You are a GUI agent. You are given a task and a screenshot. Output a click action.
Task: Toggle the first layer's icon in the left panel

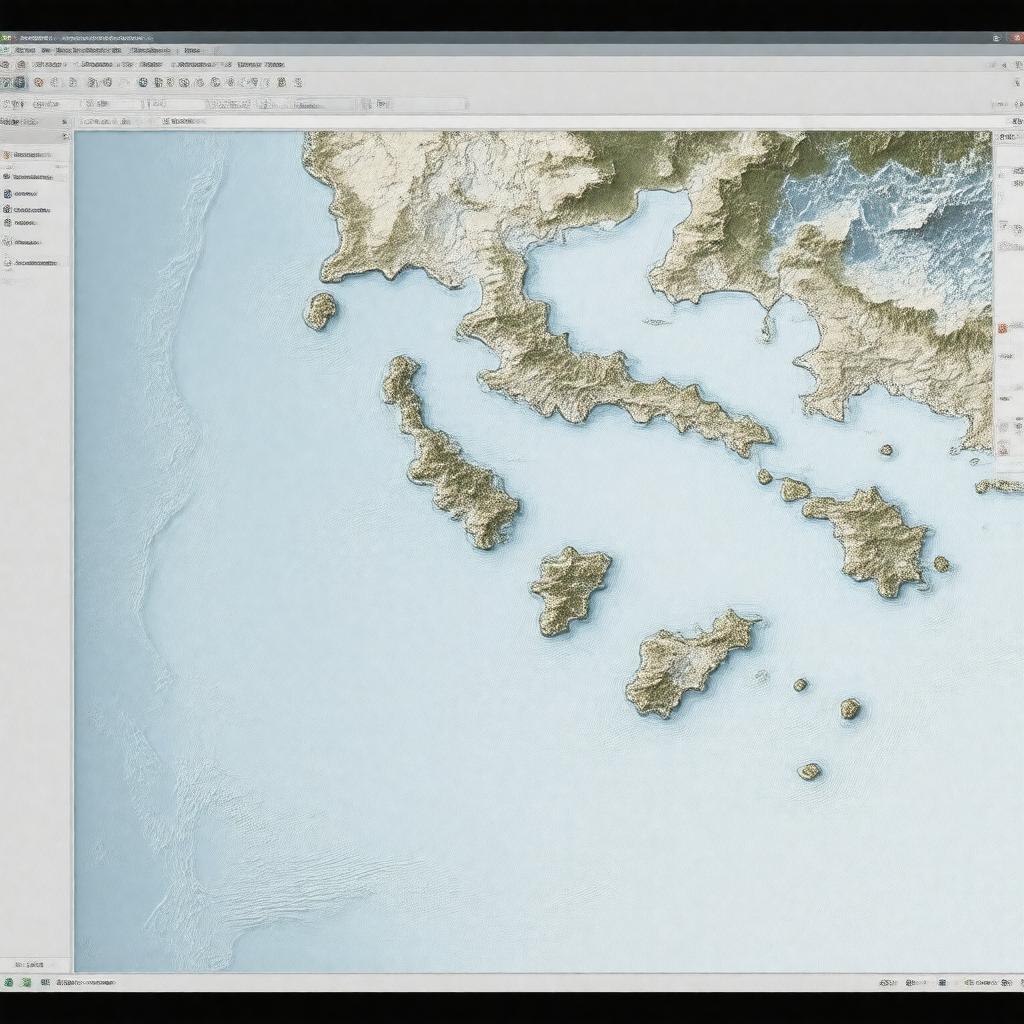[7, 155]
